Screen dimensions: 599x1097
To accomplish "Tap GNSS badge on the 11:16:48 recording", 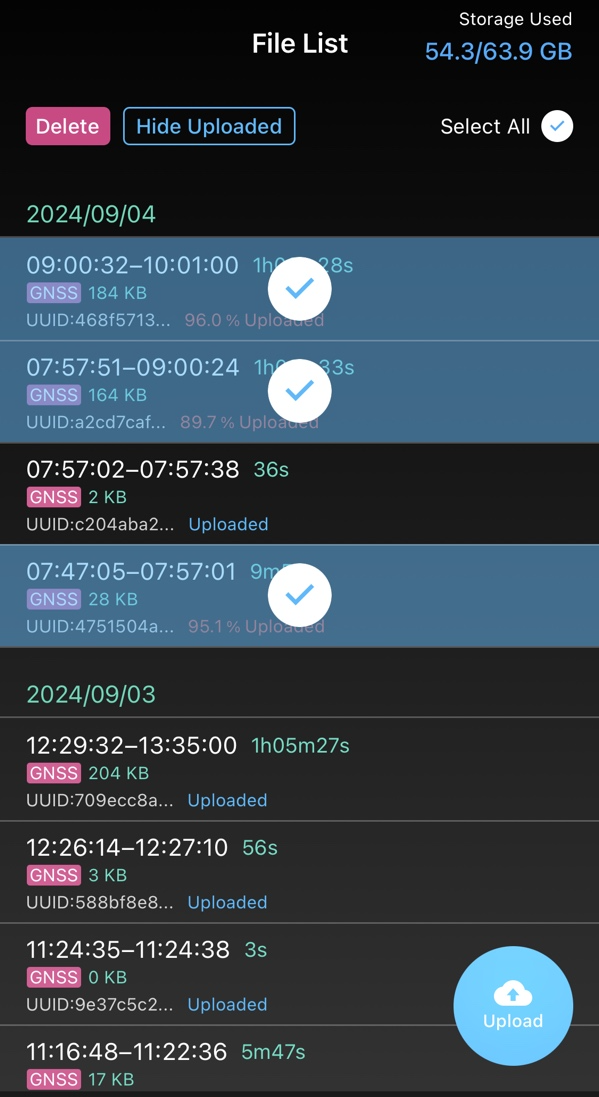I will click(53, 1079).
